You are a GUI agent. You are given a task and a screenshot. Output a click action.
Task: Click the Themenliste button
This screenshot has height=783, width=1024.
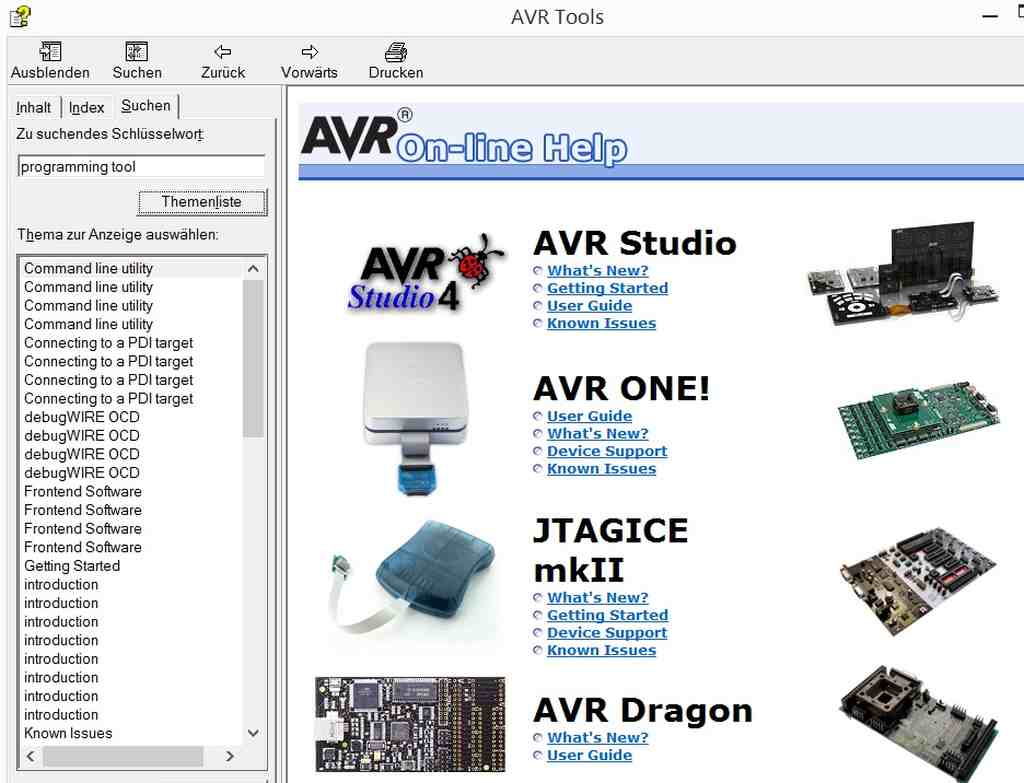[x=202, y=202]
